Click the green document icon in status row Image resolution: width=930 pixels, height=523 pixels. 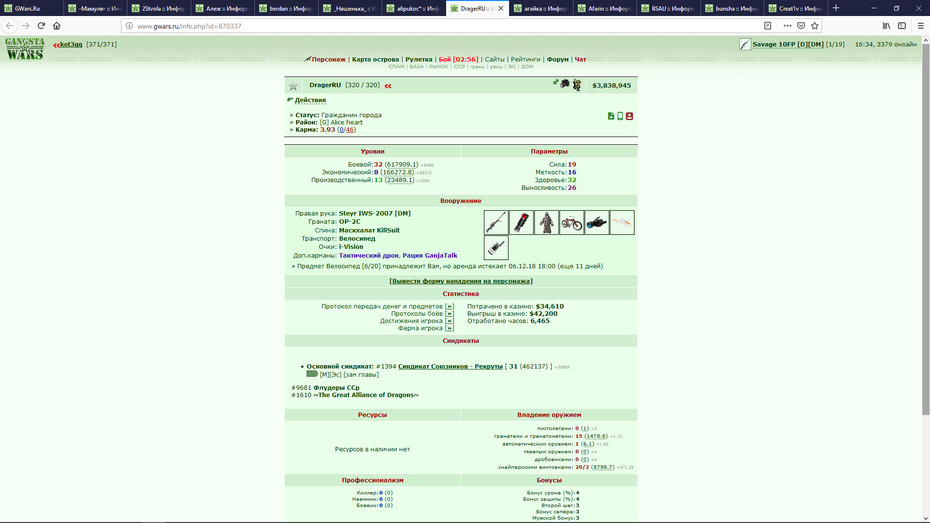point(611,116)
